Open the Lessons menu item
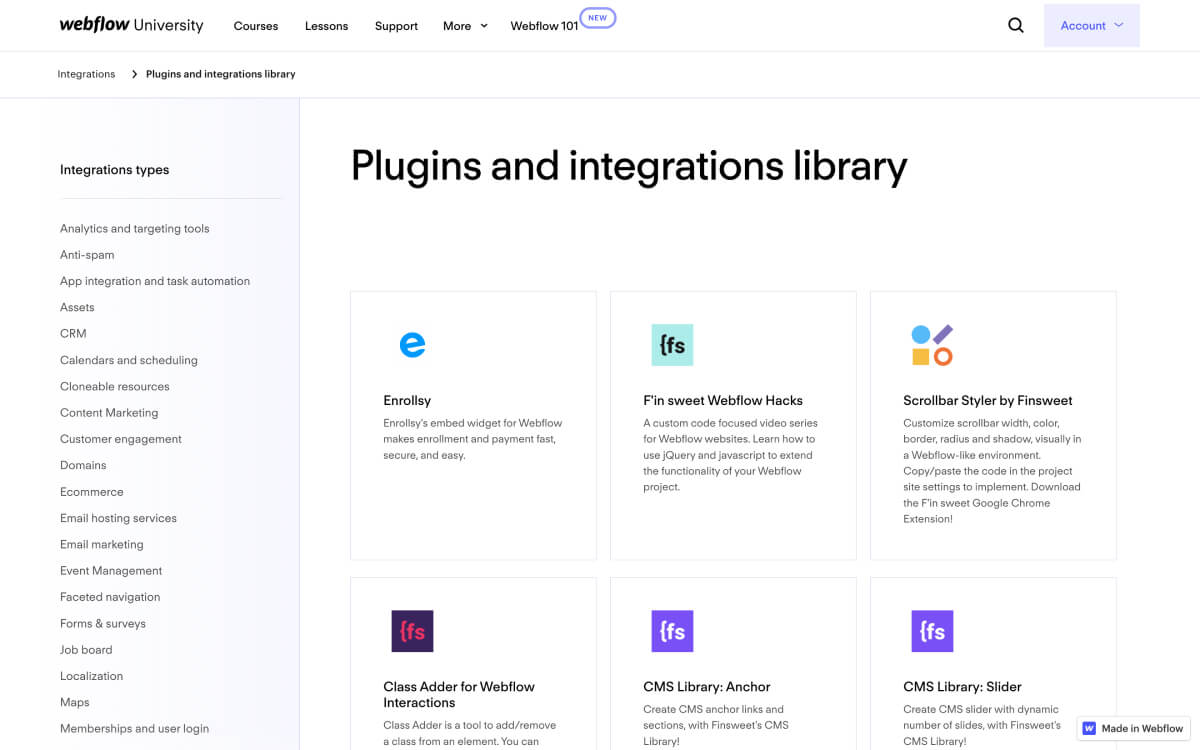Screen dimensions: 1200x750 (326, 26)
